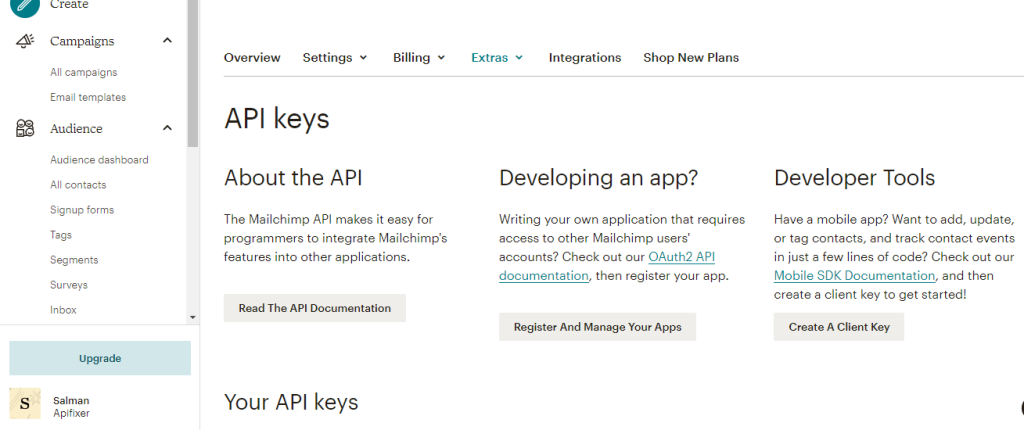This screenshot has width=1024, height=430.
Task: Click the Create pencil icon
Action: pyautogui.click(x=25, y=5)
